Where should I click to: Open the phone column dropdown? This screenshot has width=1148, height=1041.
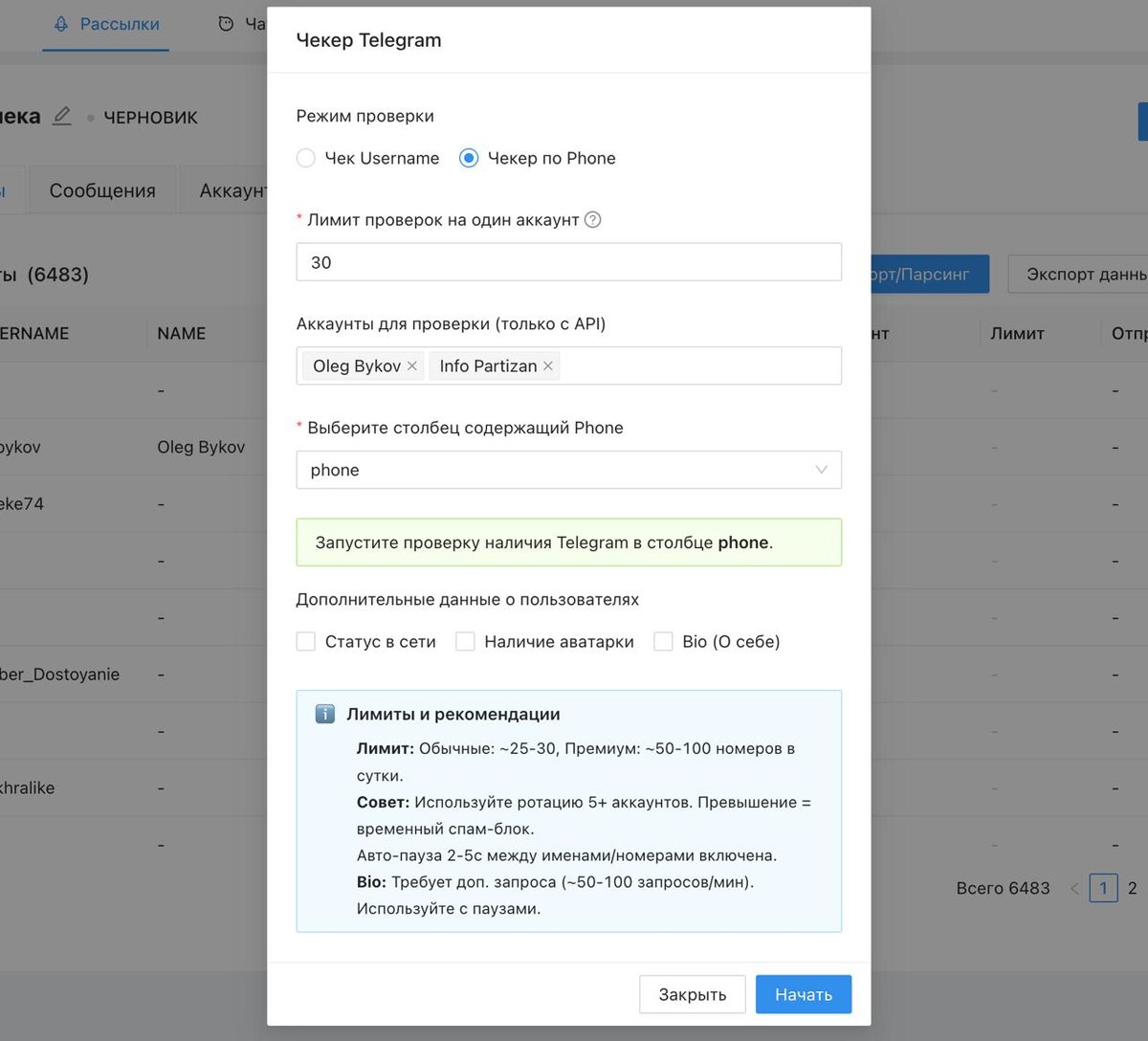pos(569,470)
